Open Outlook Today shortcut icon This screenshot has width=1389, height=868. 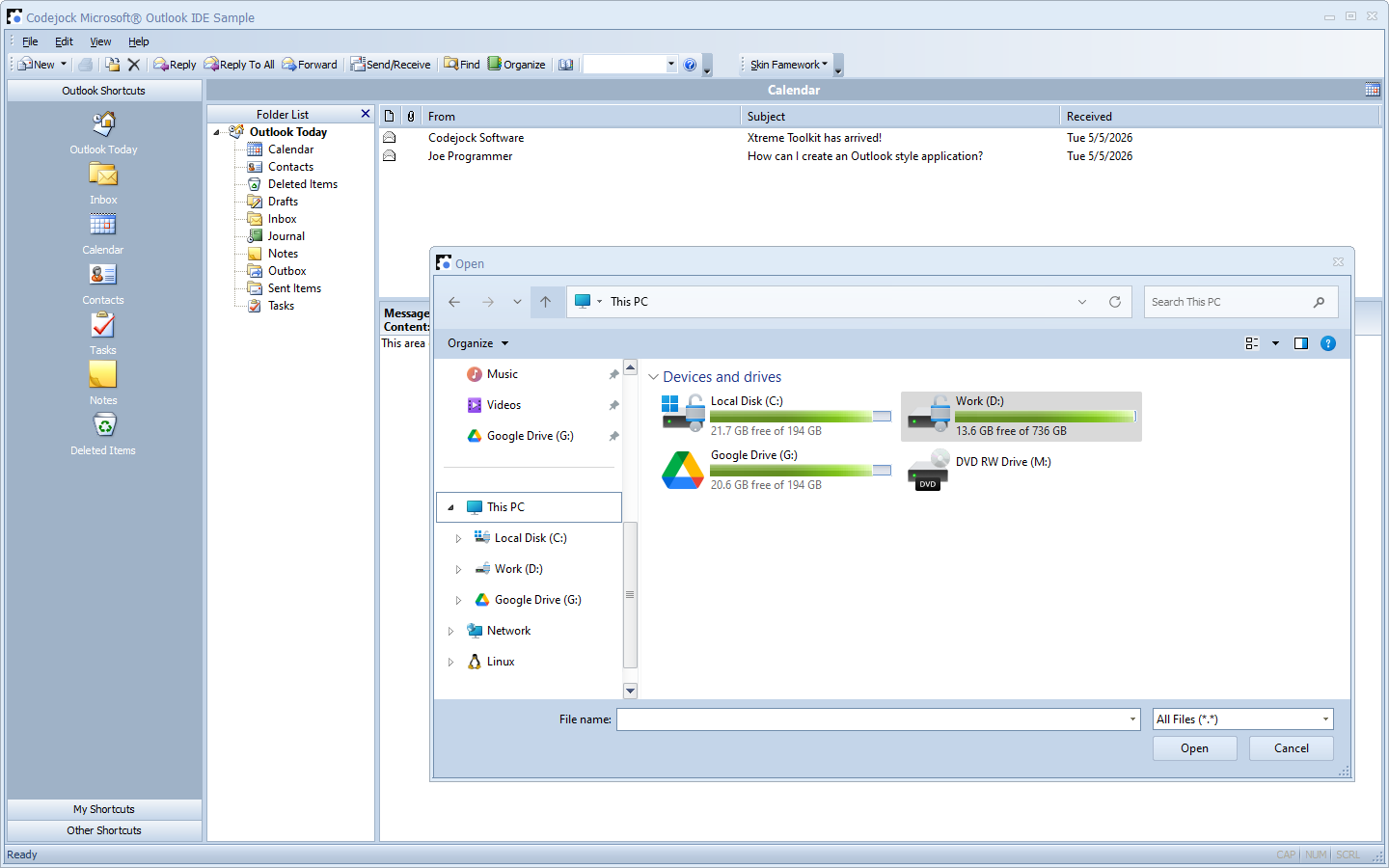click(103, 124)
